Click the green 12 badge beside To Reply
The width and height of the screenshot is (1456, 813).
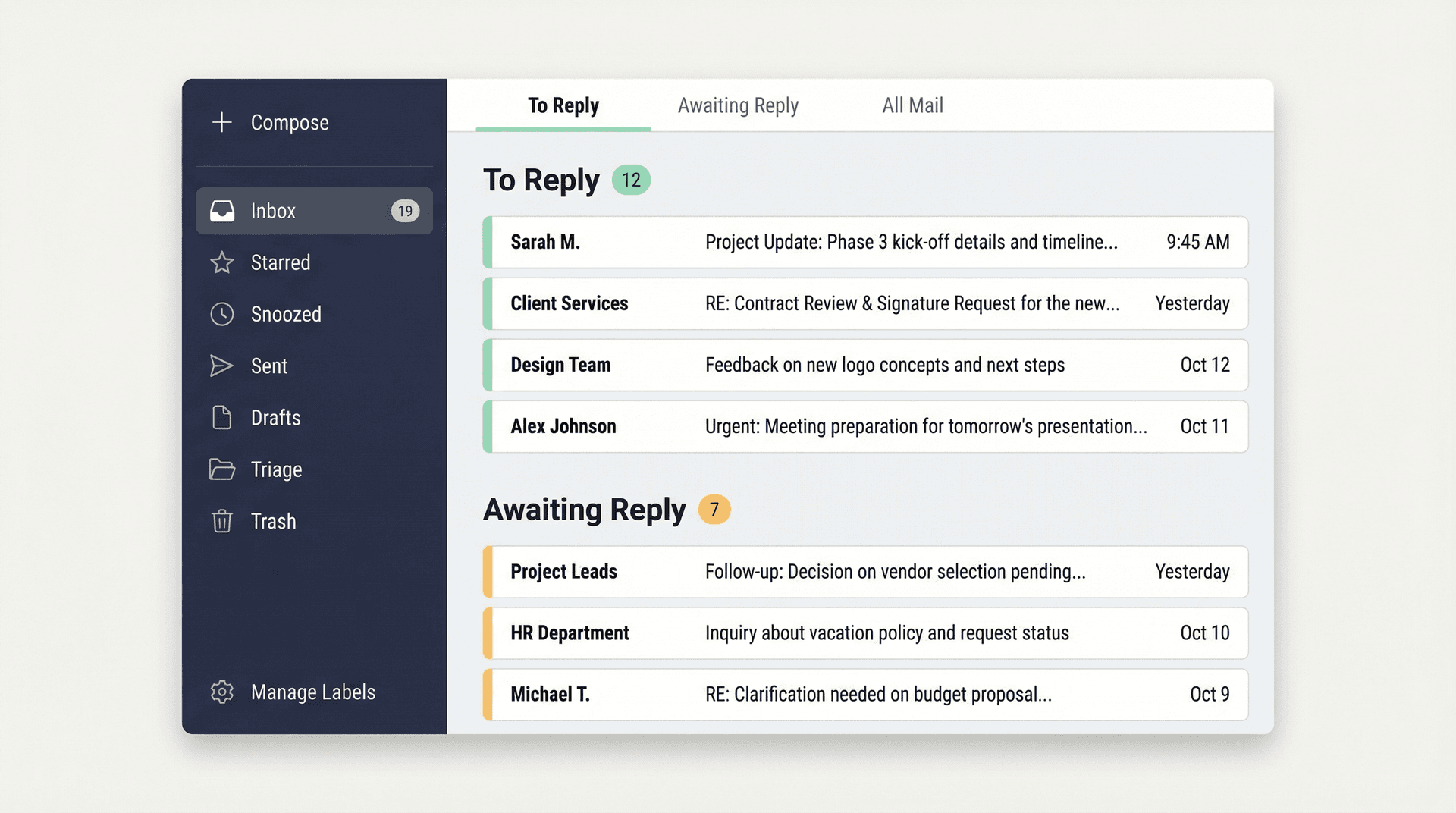pos(630,179)
